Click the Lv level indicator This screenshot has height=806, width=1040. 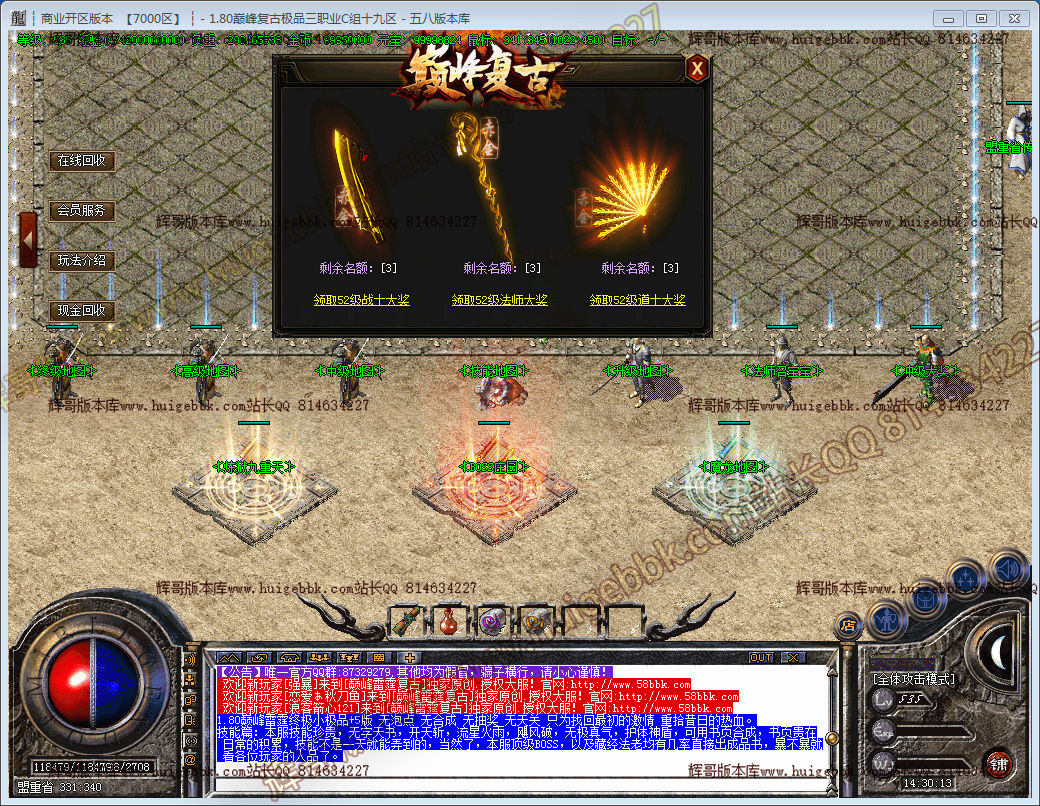pyautogui.click(x=902, y=699)
